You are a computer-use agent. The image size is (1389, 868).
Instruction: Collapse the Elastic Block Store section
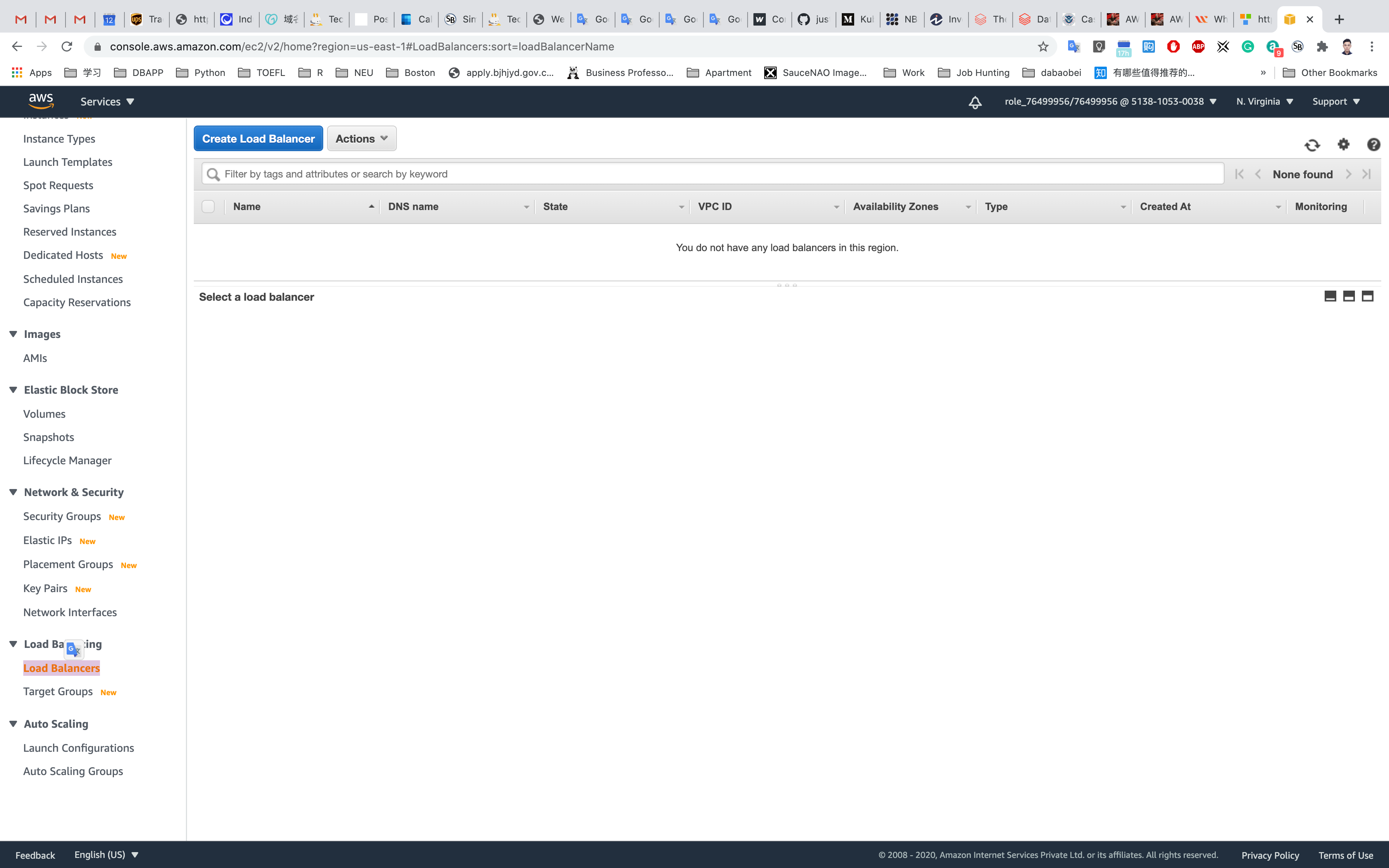[13, 390]
